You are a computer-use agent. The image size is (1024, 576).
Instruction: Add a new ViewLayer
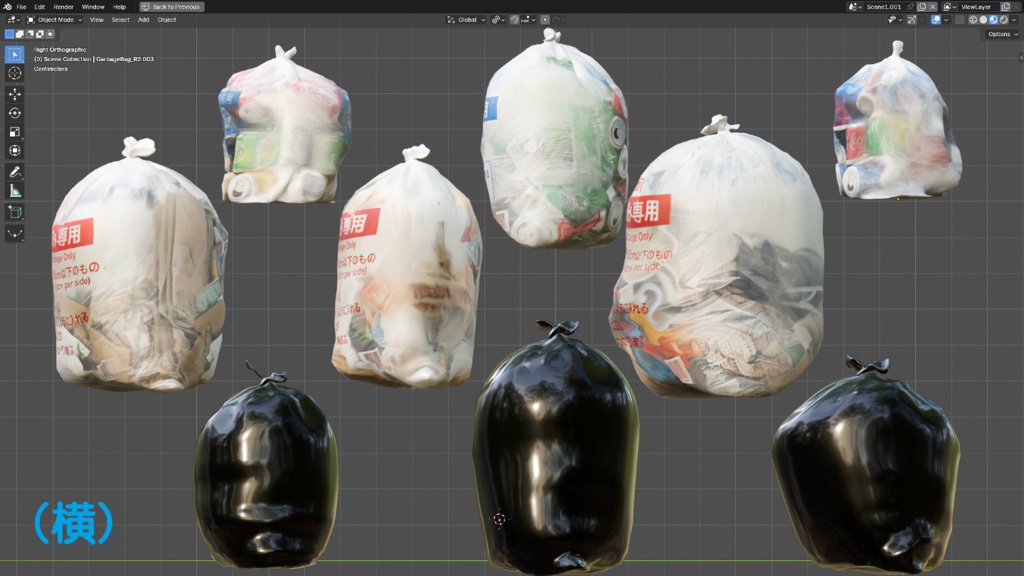(1006, 7)
